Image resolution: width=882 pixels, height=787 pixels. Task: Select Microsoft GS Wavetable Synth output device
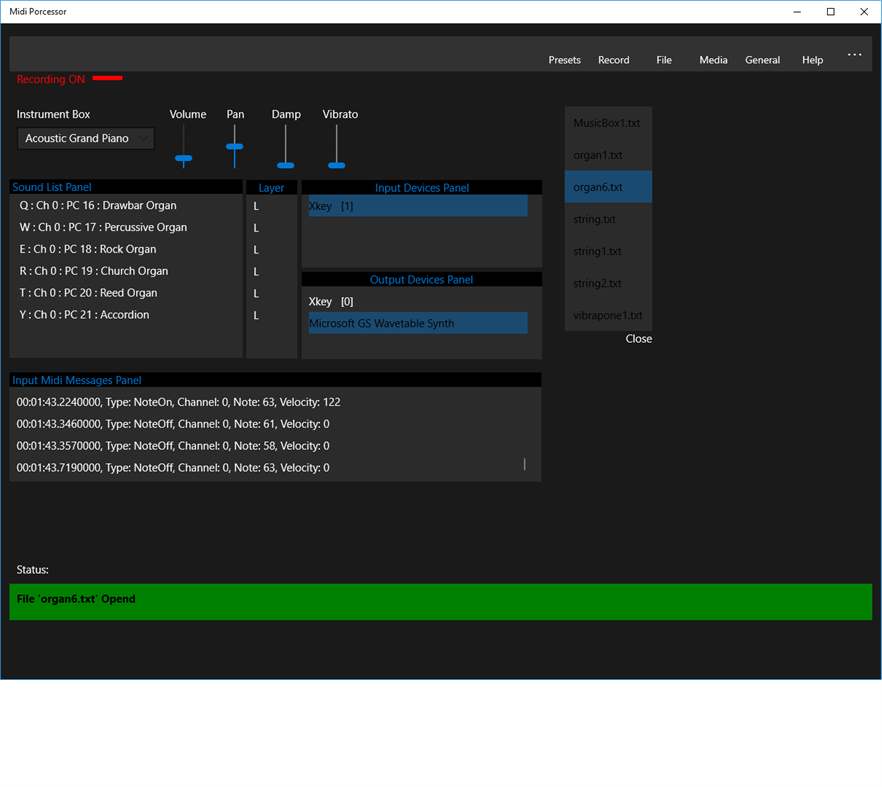tap(418, 322)
